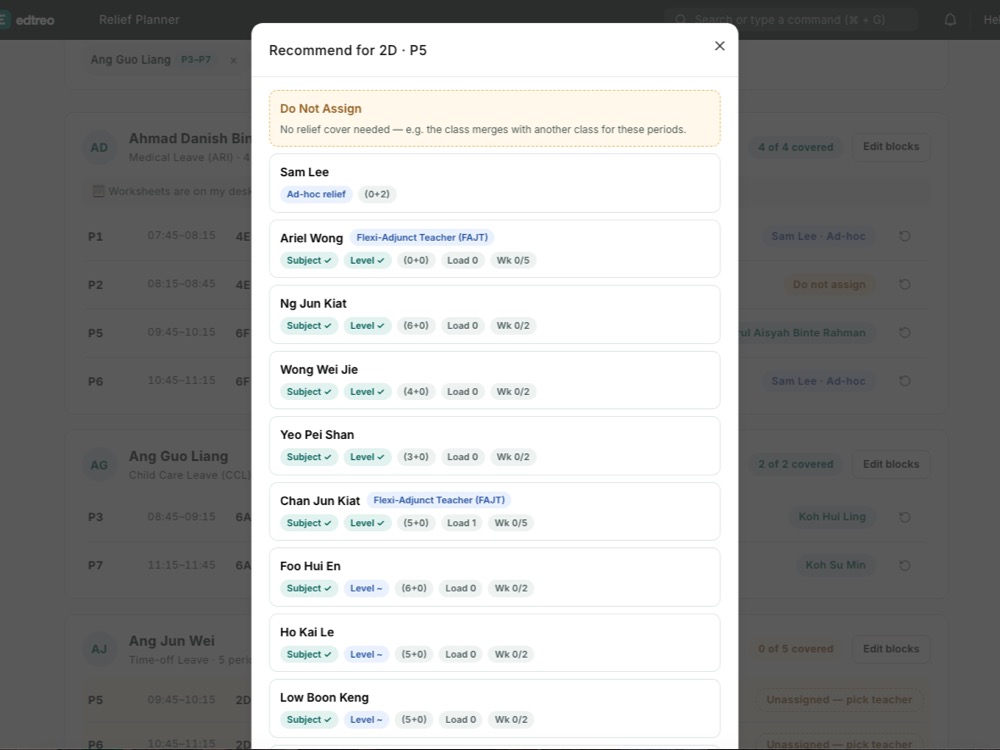
Task: Click the edtreo logo icon
Action: [x=3, y=20]
